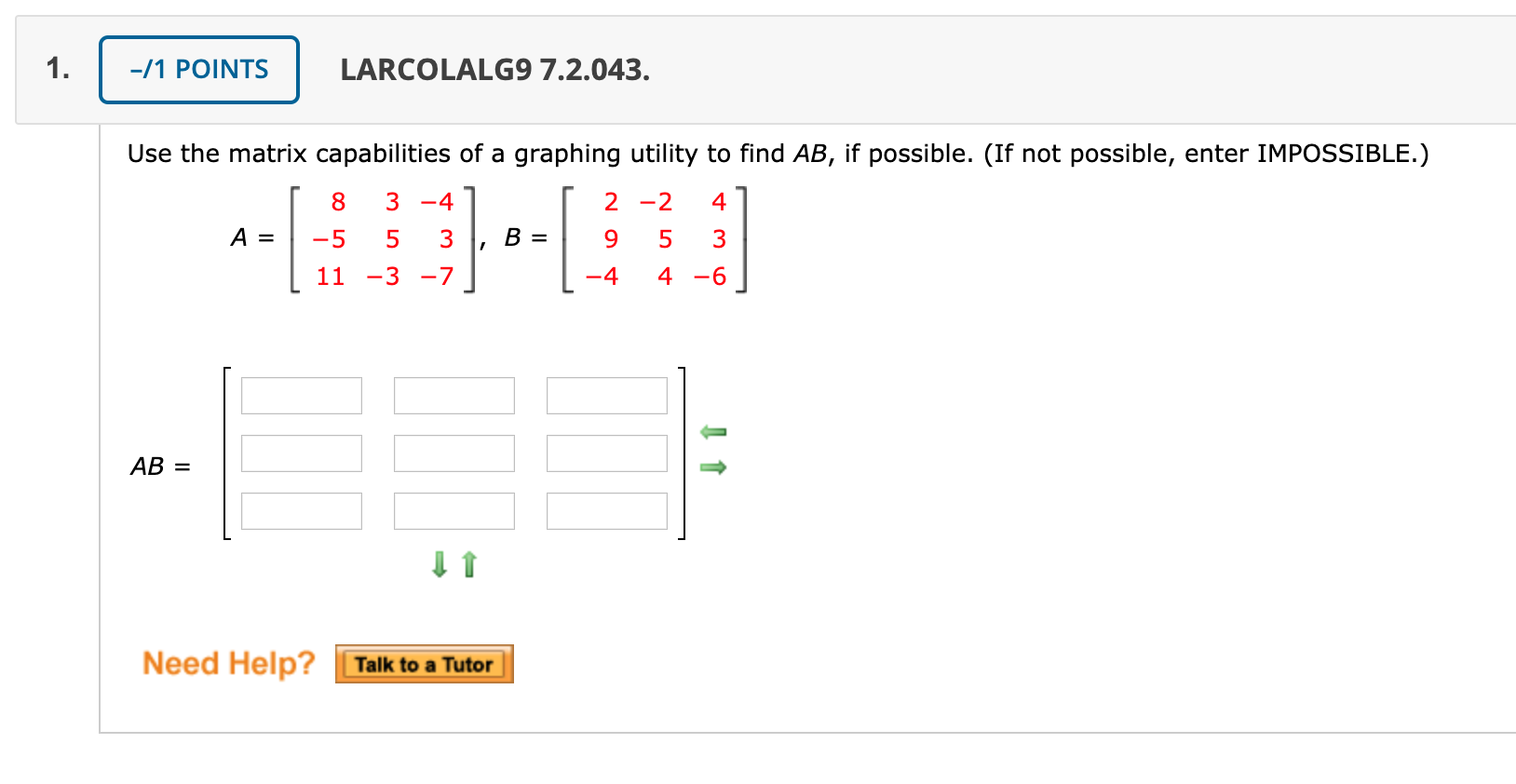Click the "-/1 POINTS" score button
The image size is (1516, 784).
[x=197, y=68]
